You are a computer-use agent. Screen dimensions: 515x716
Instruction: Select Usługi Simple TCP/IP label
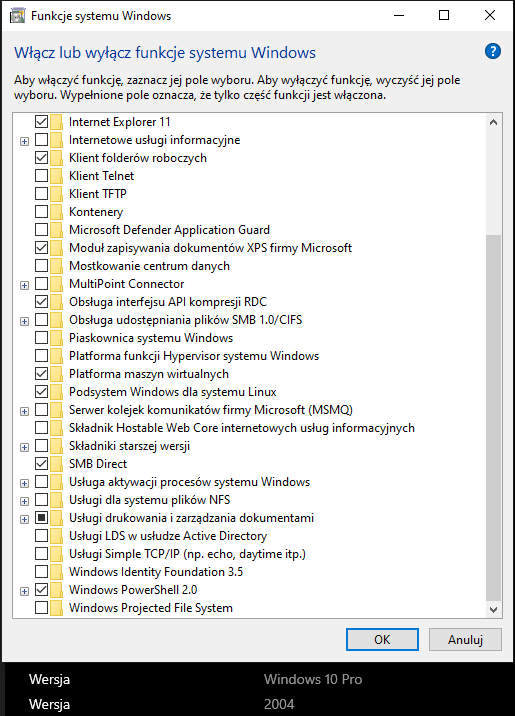187,554
